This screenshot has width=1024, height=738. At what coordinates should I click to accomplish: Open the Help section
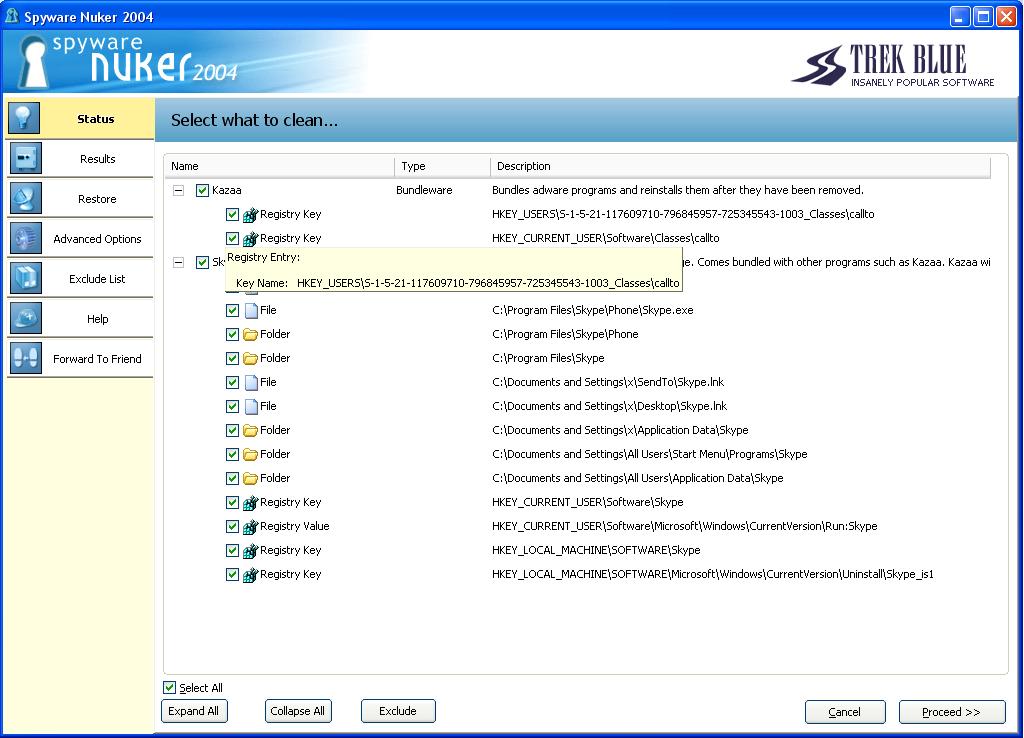tap(80, 319)
